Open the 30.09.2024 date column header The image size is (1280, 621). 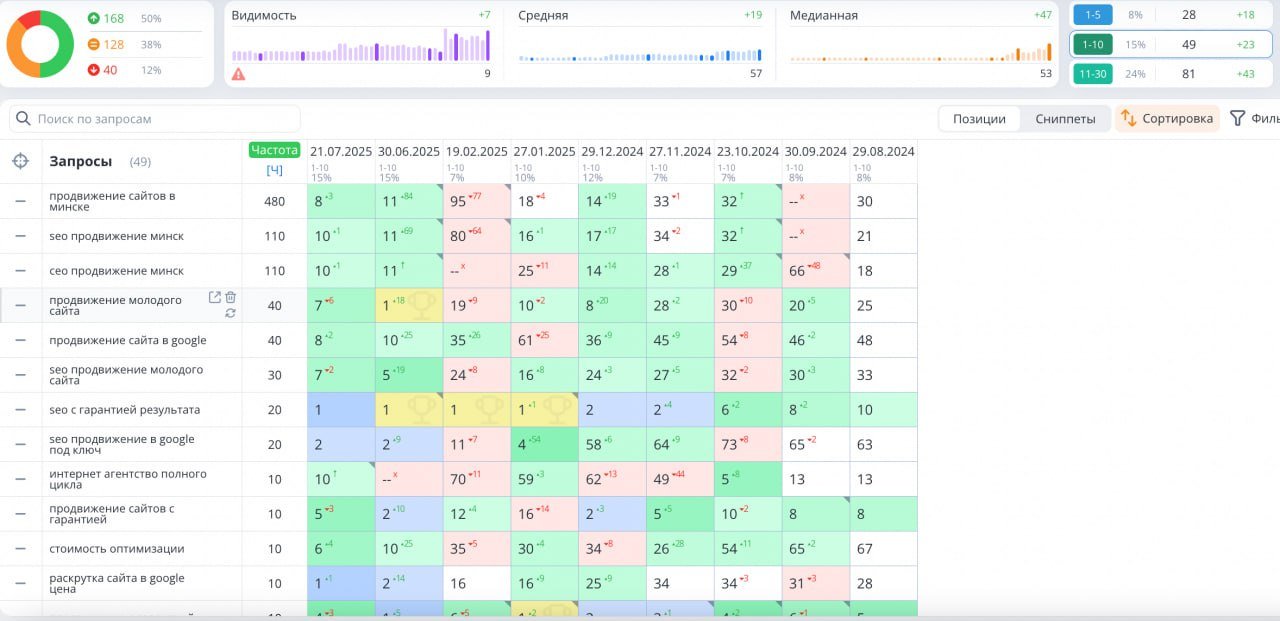click(816, 152)
